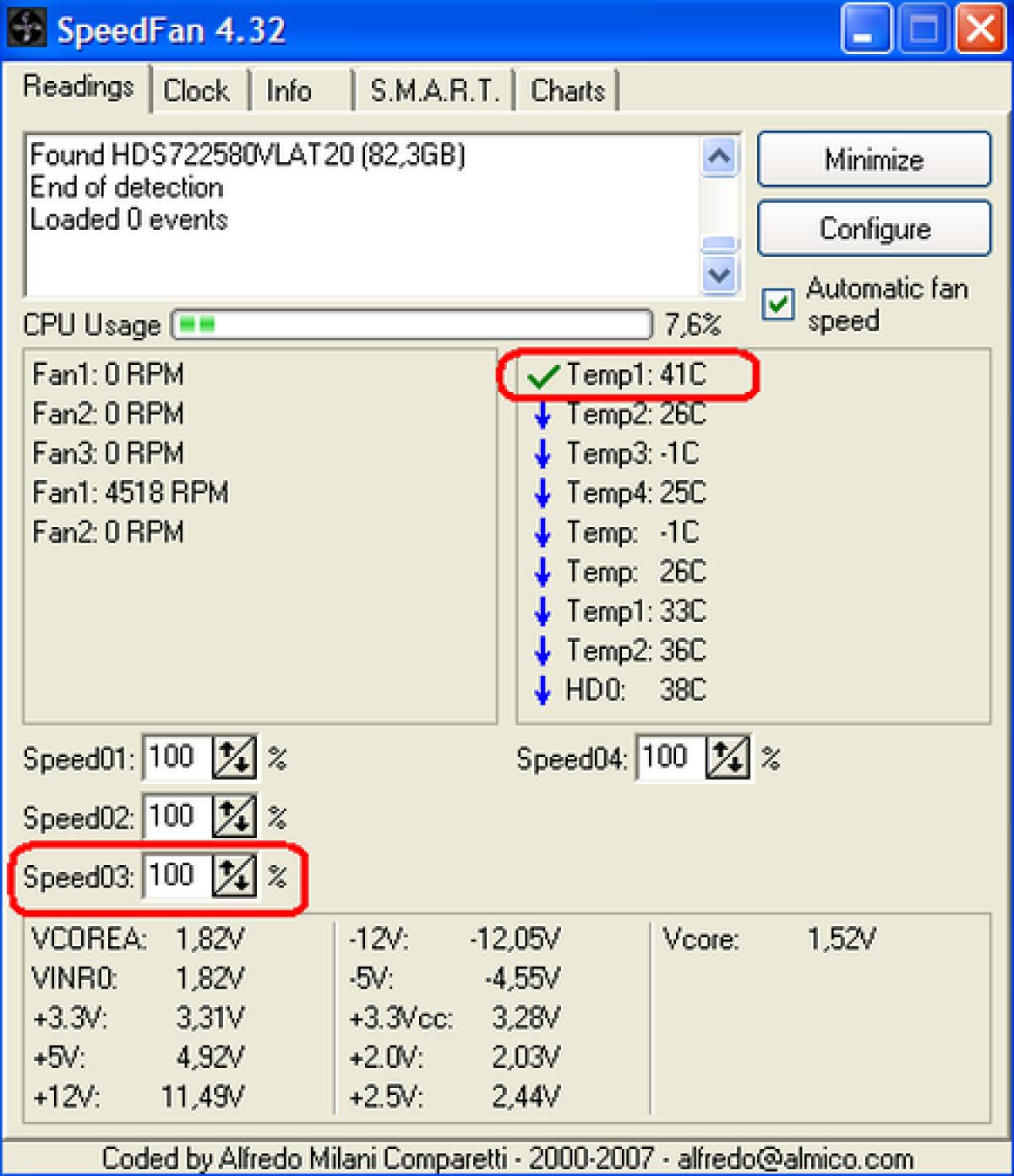The width and height of the screenshot is (1014, 1176).
Task: View the Charts tab
Action: pos(567,90)
